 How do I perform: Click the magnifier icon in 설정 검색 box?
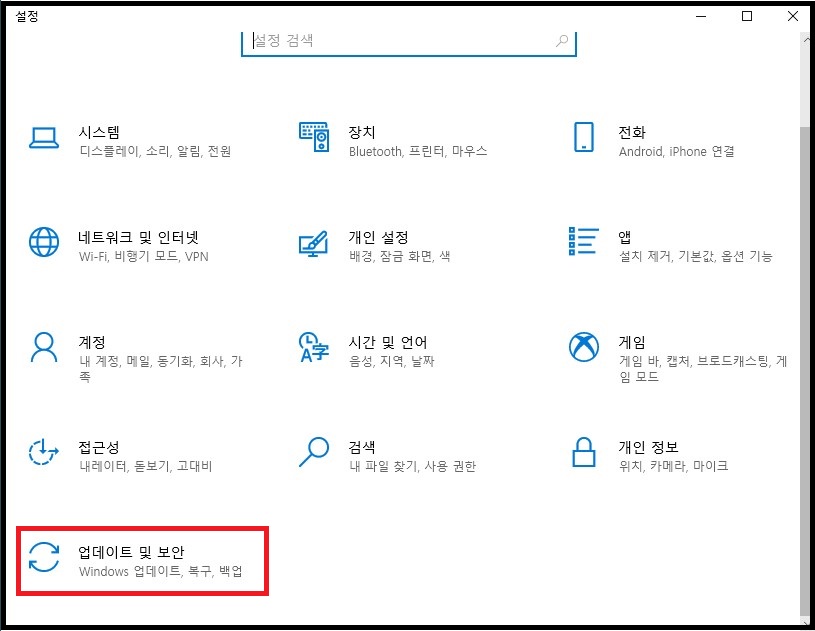pyautogui.click(x=562, y=41)
